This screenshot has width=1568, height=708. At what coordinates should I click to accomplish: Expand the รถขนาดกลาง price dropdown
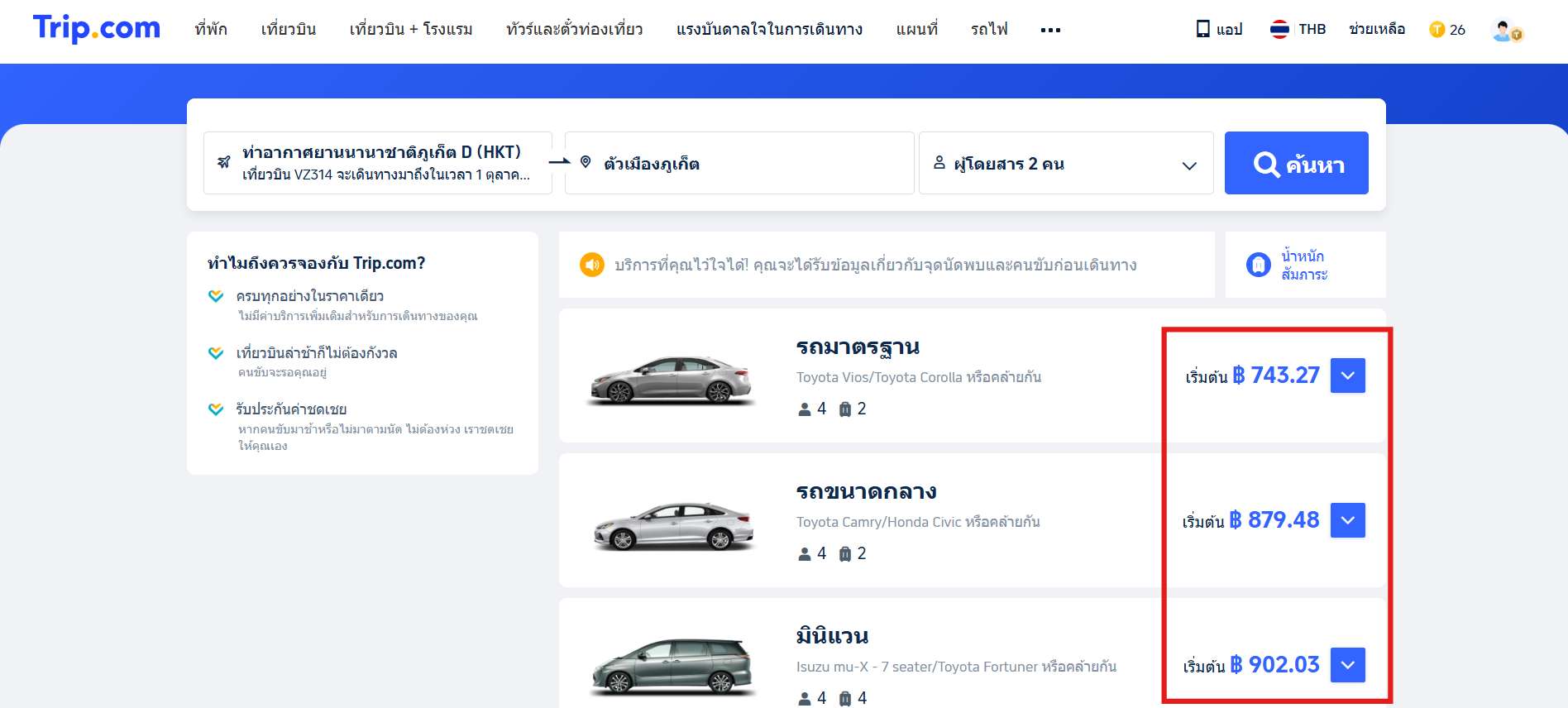[1348, 520]
